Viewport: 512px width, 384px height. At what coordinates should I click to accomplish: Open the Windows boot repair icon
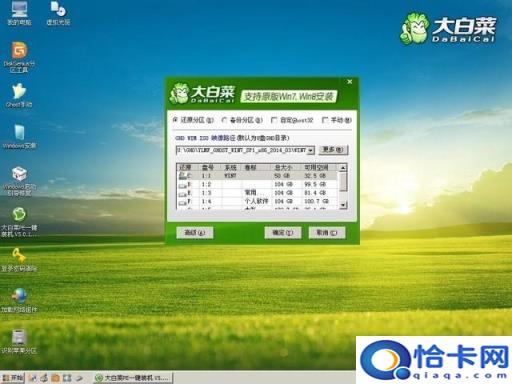(19, 181)
